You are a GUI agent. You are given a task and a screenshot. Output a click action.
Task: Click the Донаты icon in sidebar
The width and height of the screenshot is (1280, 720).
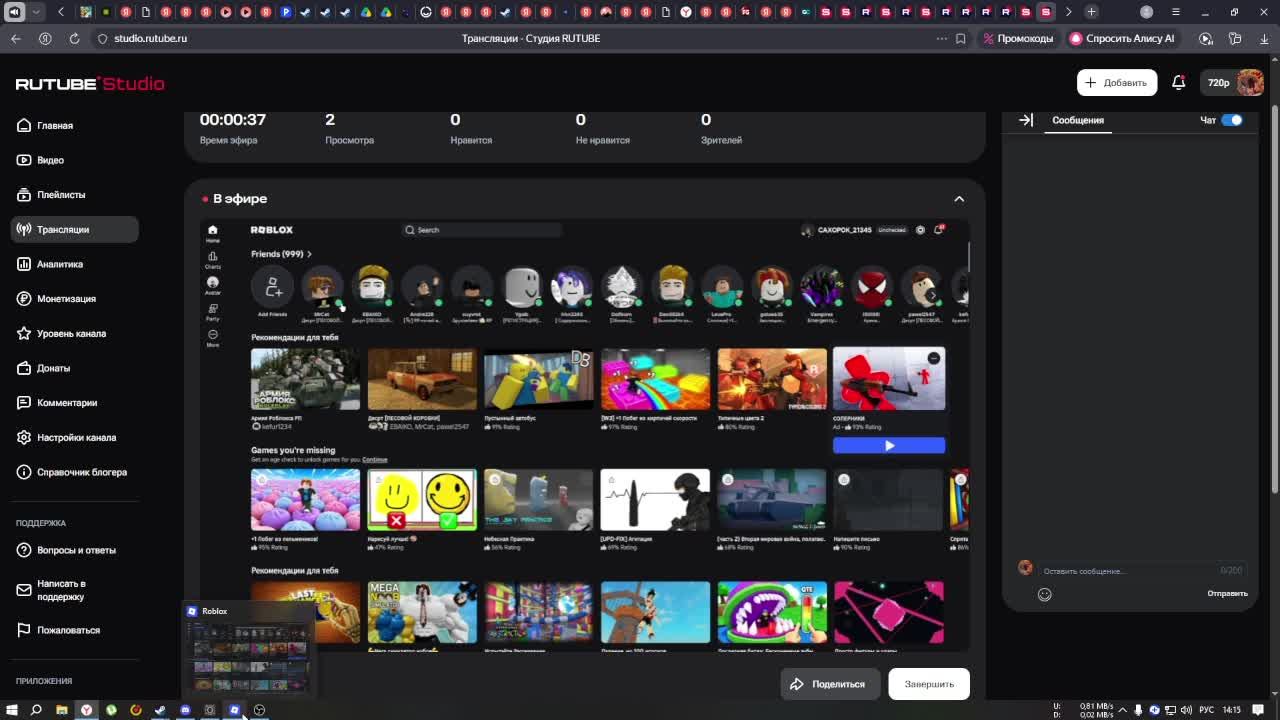tap(24, 368)
